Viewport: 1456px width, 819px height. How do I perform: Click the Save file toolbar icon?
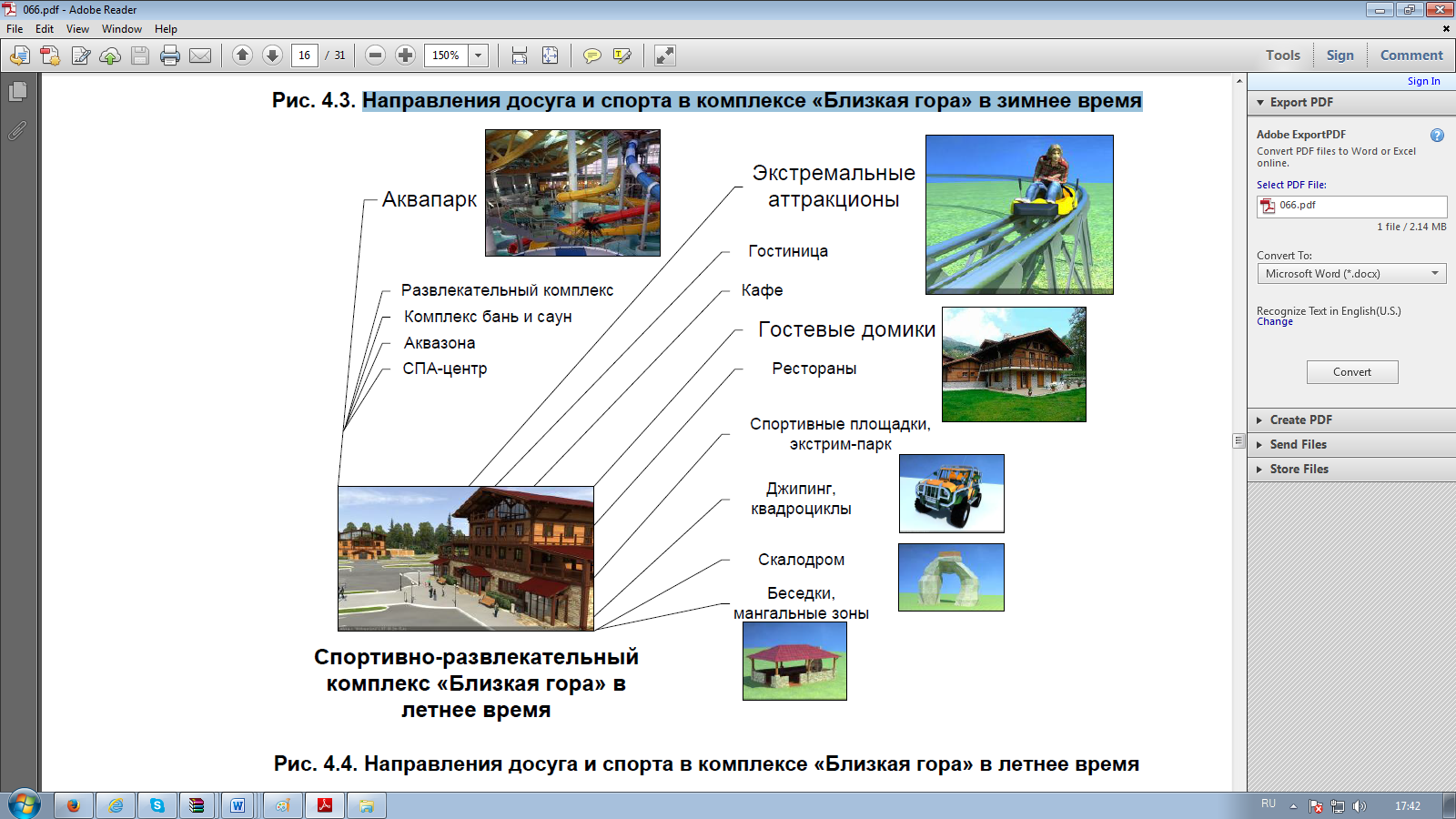pos(140,56)
